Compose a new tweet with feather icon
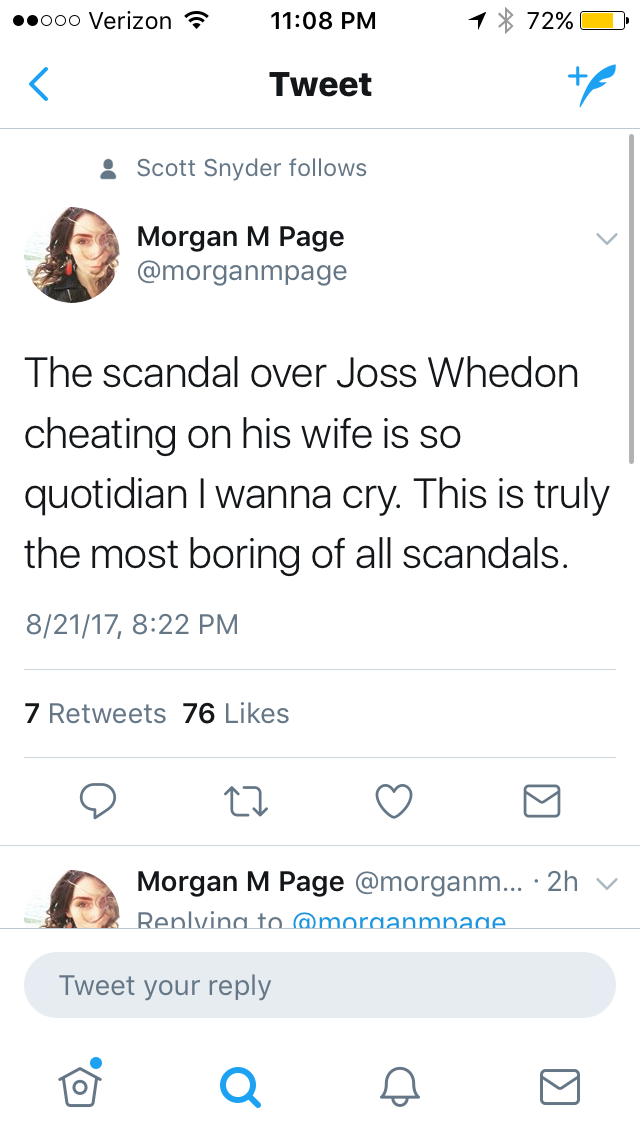This screenshot has height=1136, width=640. pos(591,85)
